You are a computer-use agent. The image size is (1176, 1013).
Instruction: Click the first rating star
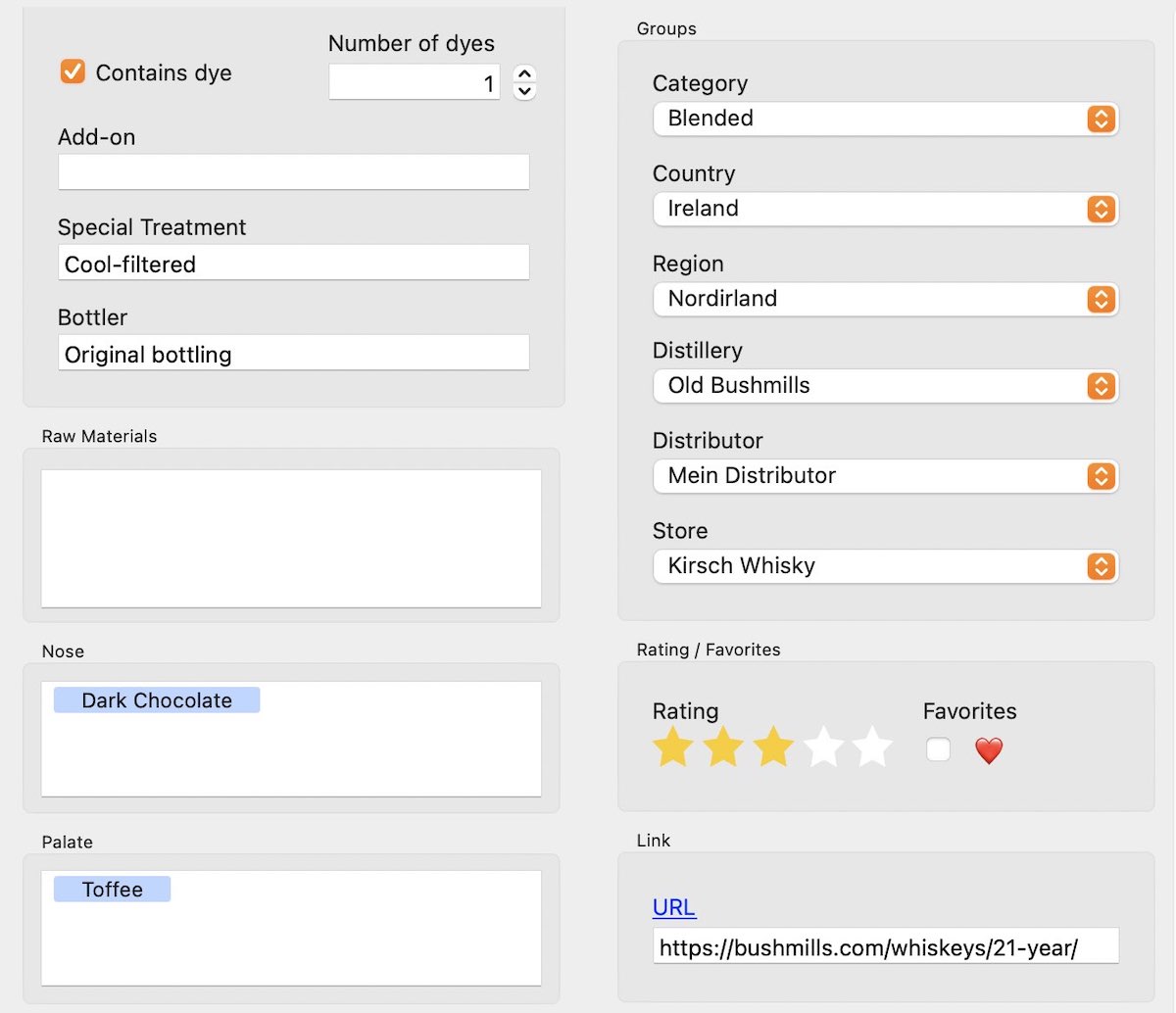[673, 748]
